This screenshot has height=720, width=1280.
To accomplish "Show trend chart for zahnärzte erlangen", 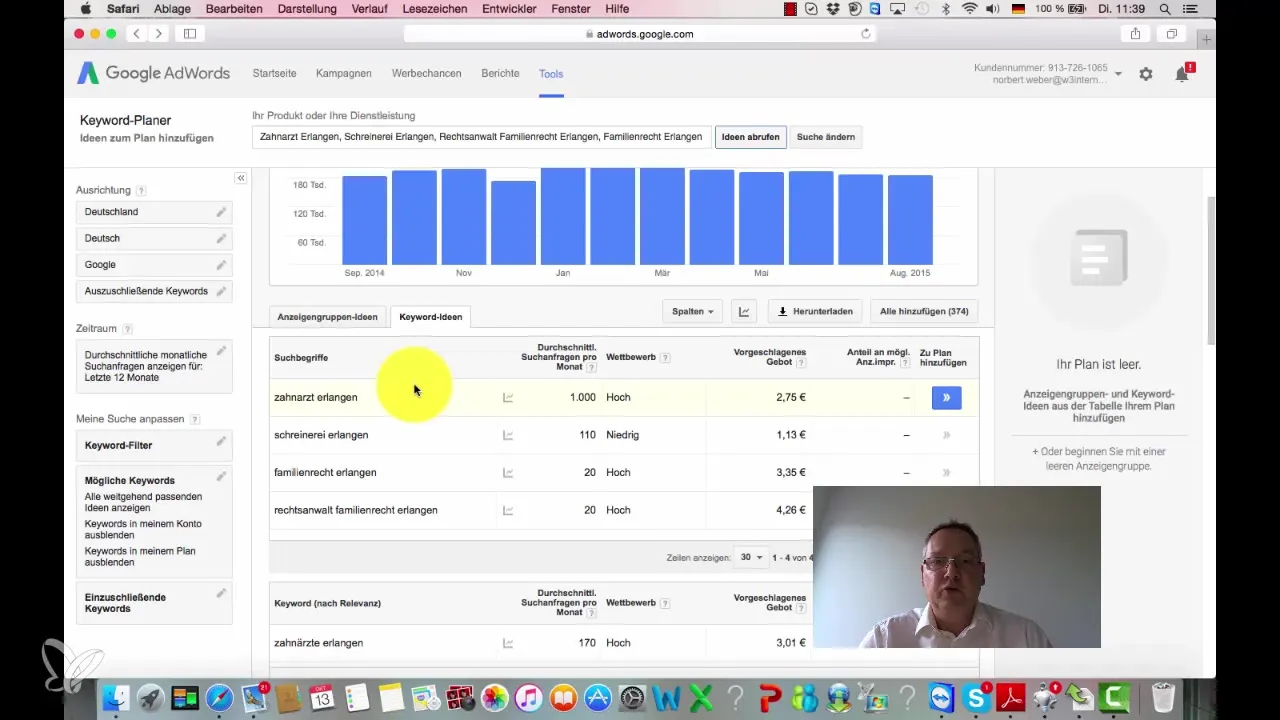I will click(x=508, y=643).
